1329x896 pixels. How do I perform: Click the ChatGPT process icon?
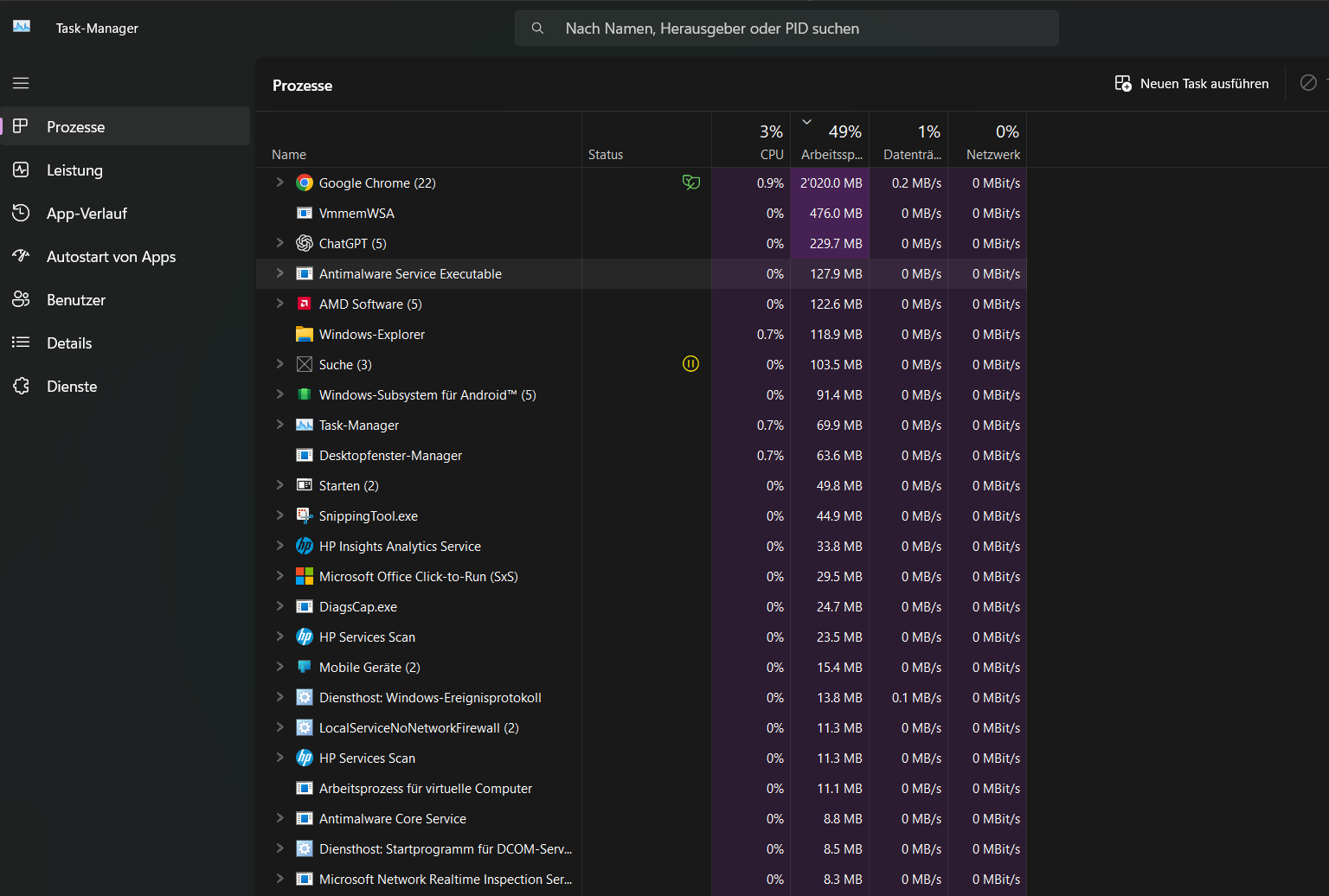(x=305, y=243)
